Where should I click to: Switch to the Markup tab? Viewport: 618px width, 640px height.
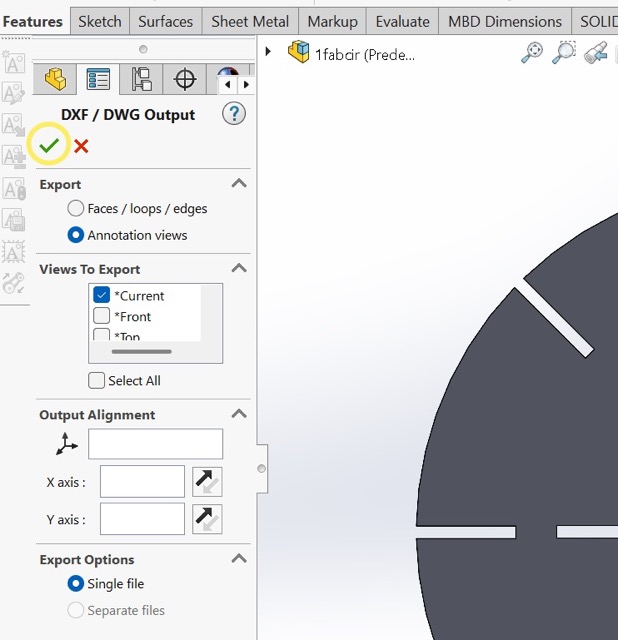(333, 21)
